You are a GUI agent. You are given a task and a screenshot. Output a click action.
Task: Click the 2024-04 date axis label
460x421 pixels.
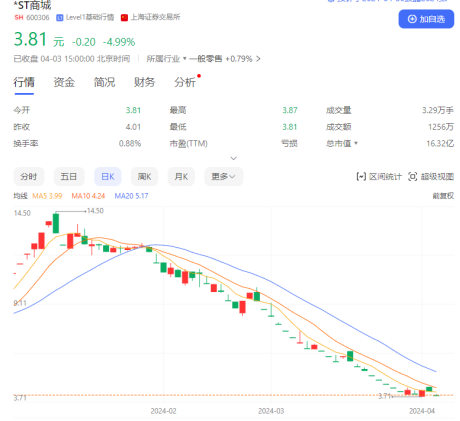(x=422, y=411)
